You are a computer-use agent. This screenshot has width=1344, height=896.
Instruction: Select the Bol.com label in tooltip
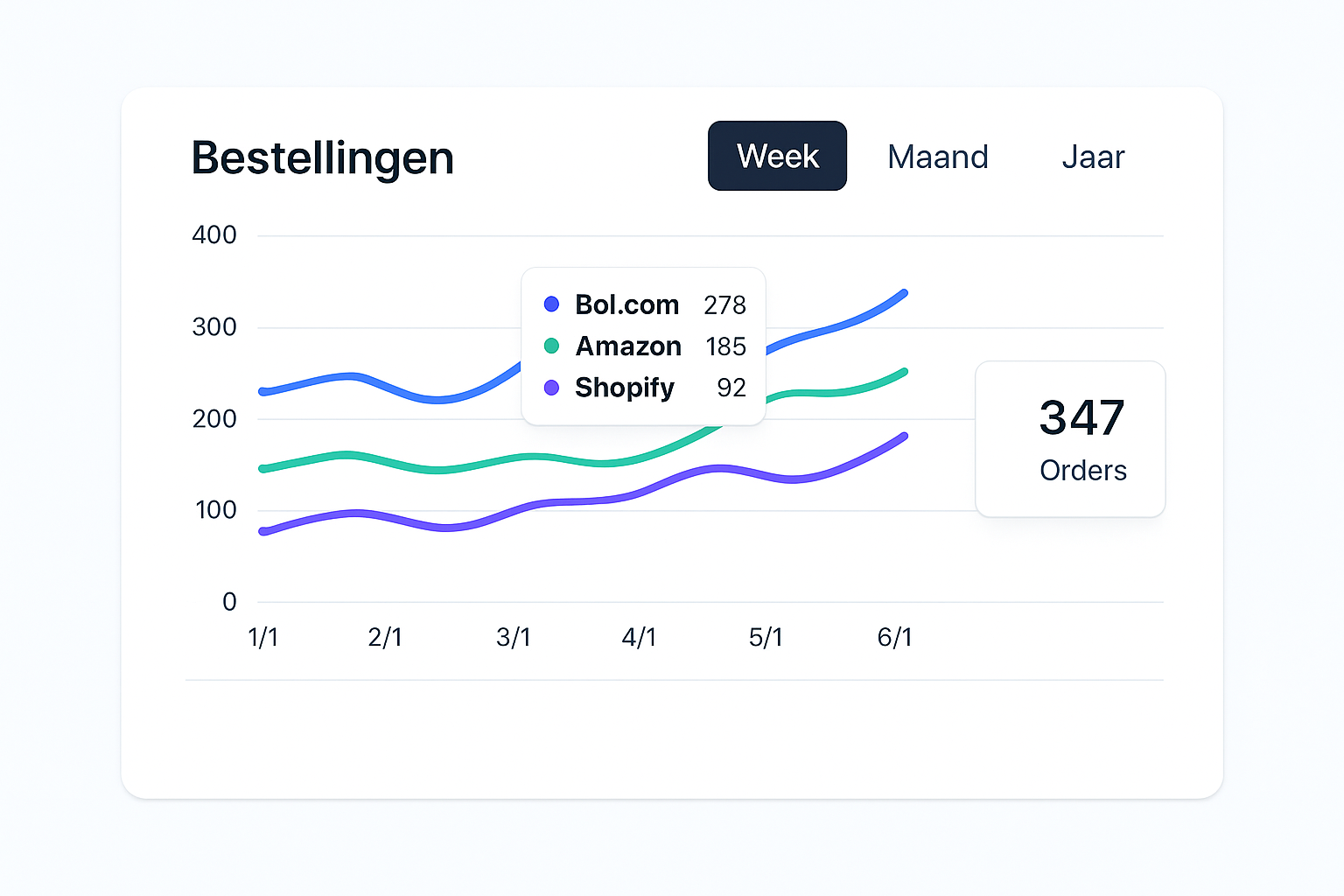tap(626, 304)
